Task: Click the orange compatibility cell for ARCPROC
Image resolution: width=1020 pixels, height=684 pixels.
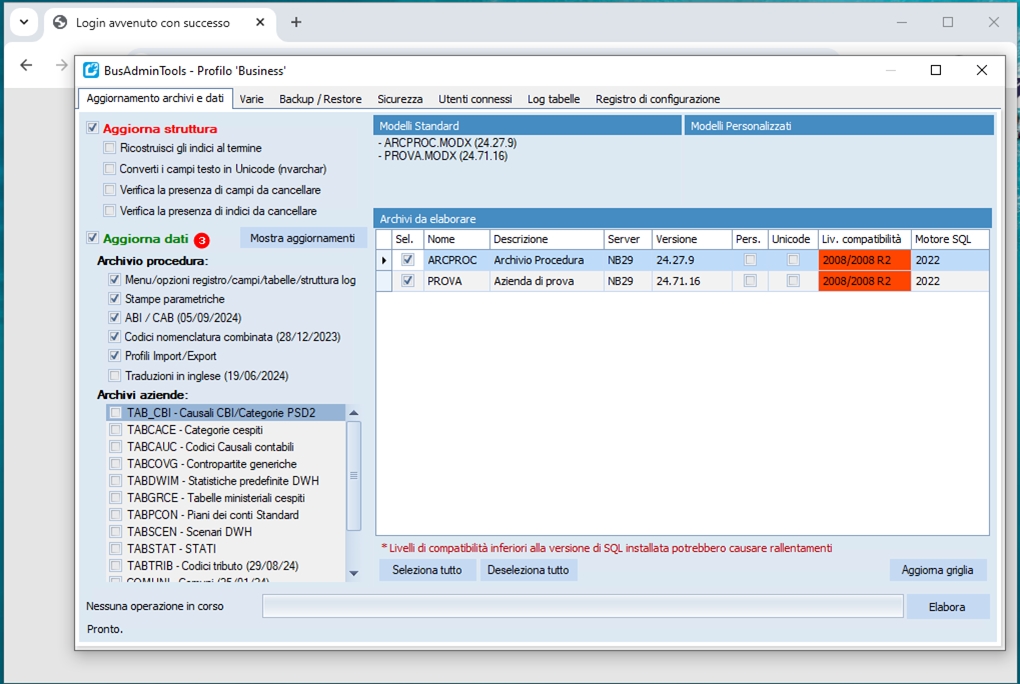Action: point(864,260)
